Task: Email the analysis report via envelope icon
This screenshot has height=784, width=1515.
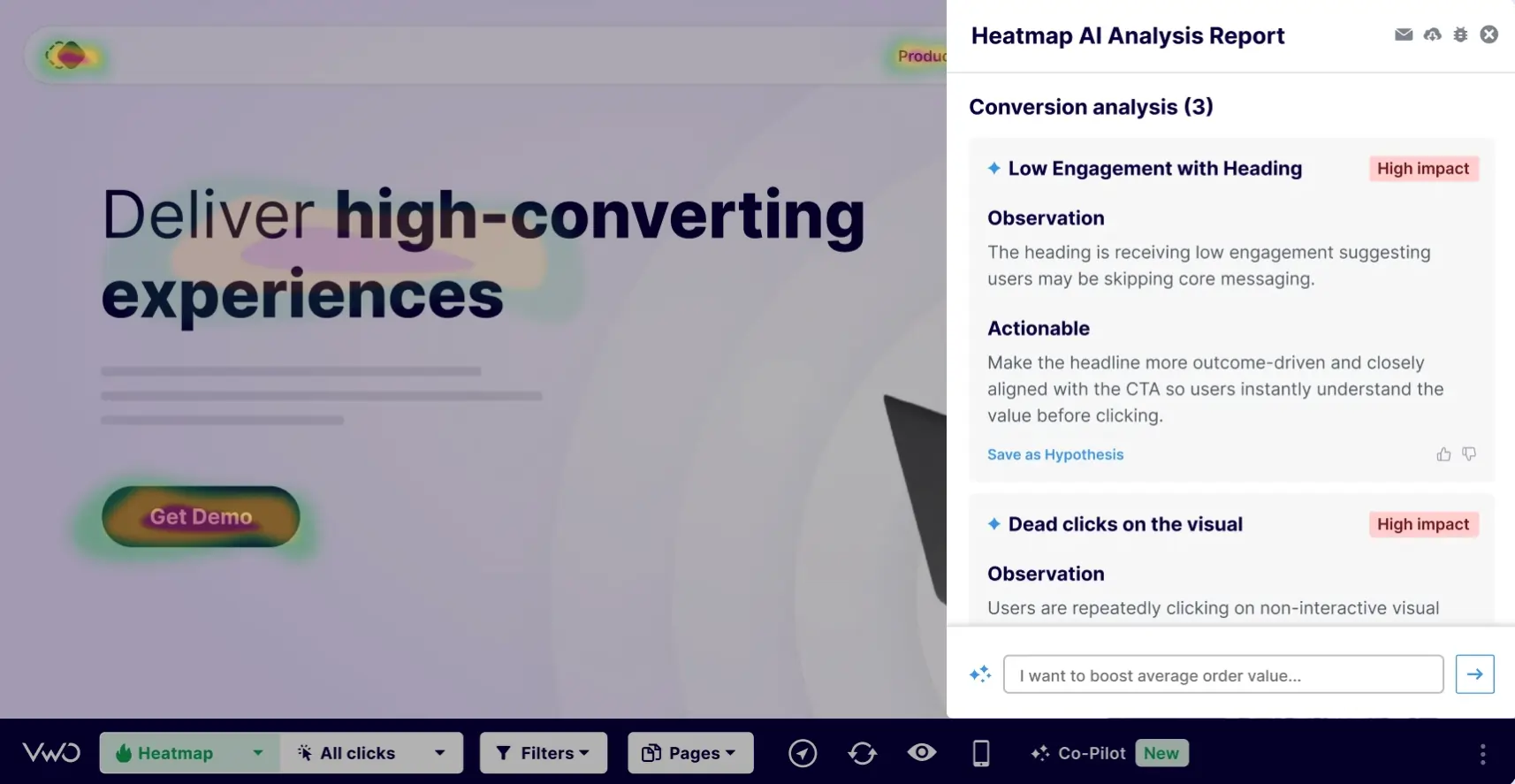Action: pyautogui.click(x=1404, y=34)
